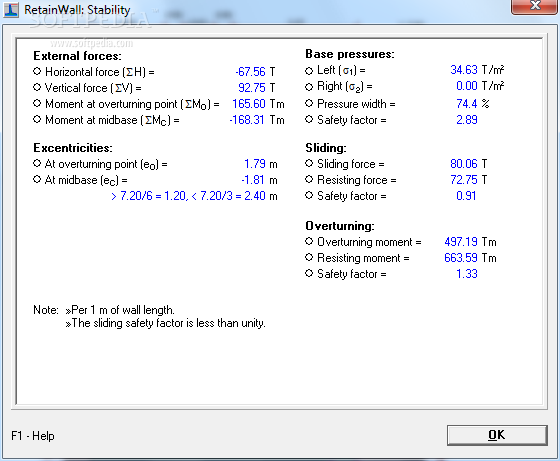This screenshot has height=461, width=560.
Task: Select the horizontal force value -67.56 T
Action: point(255,72)
